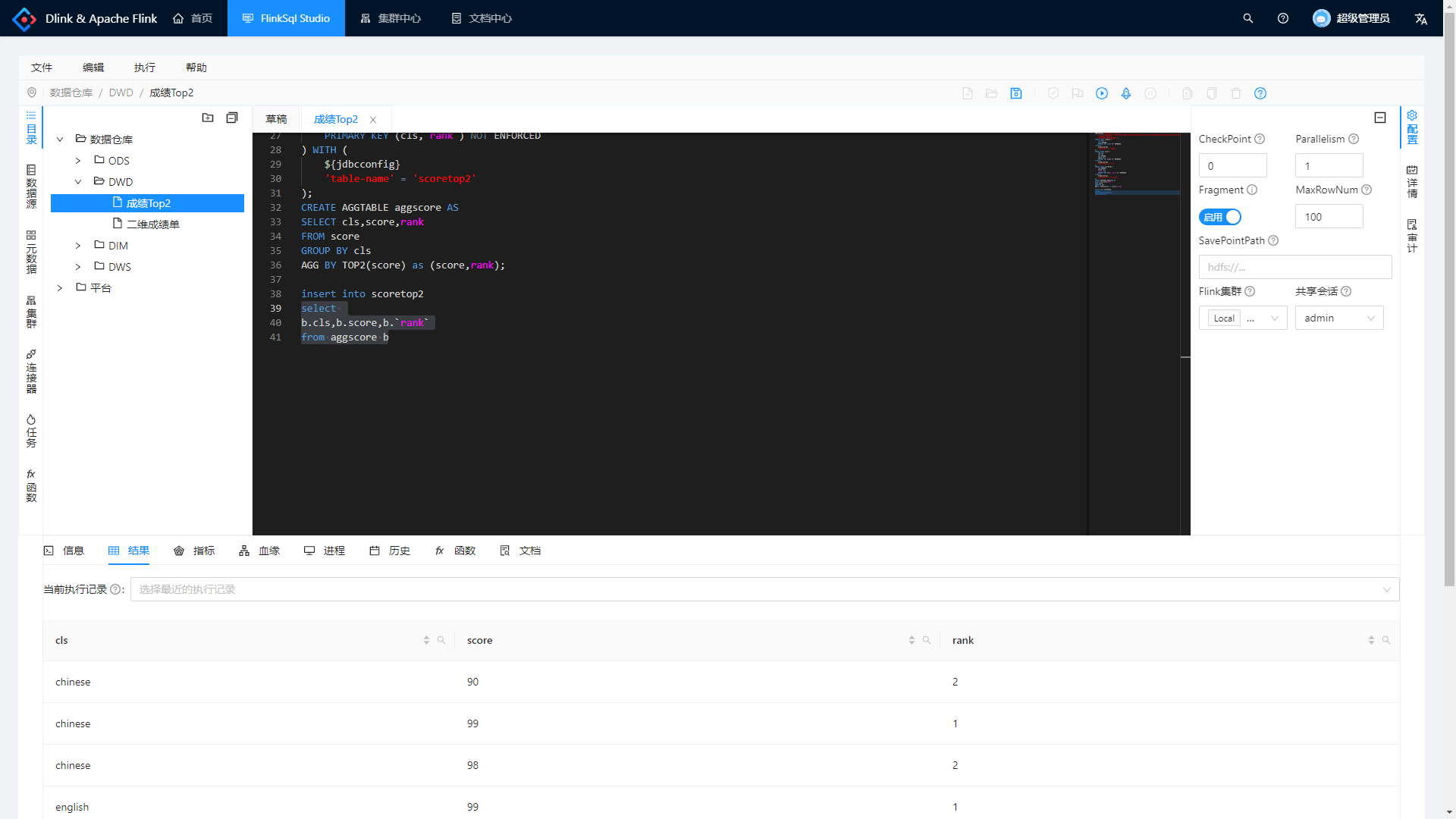Screen dimensions: 1456x819
Task: Sort the score column
Action: pyautogui.click(x=912, y=641)
